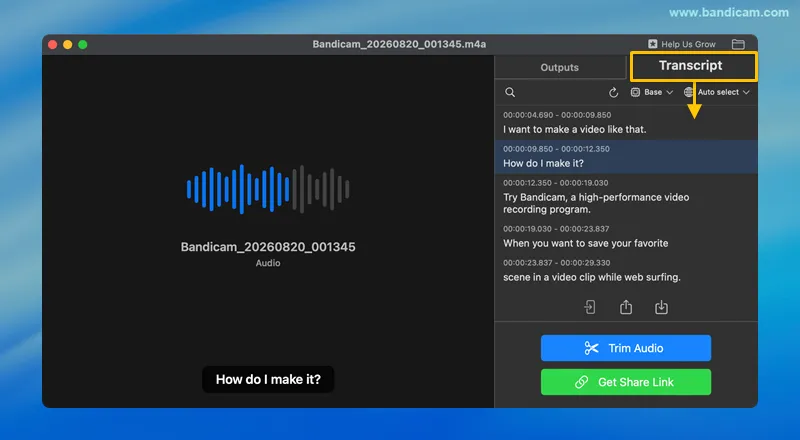Open the Auto select language dropdown
This screenshot has height=440, width=800.
coord(717,92)
